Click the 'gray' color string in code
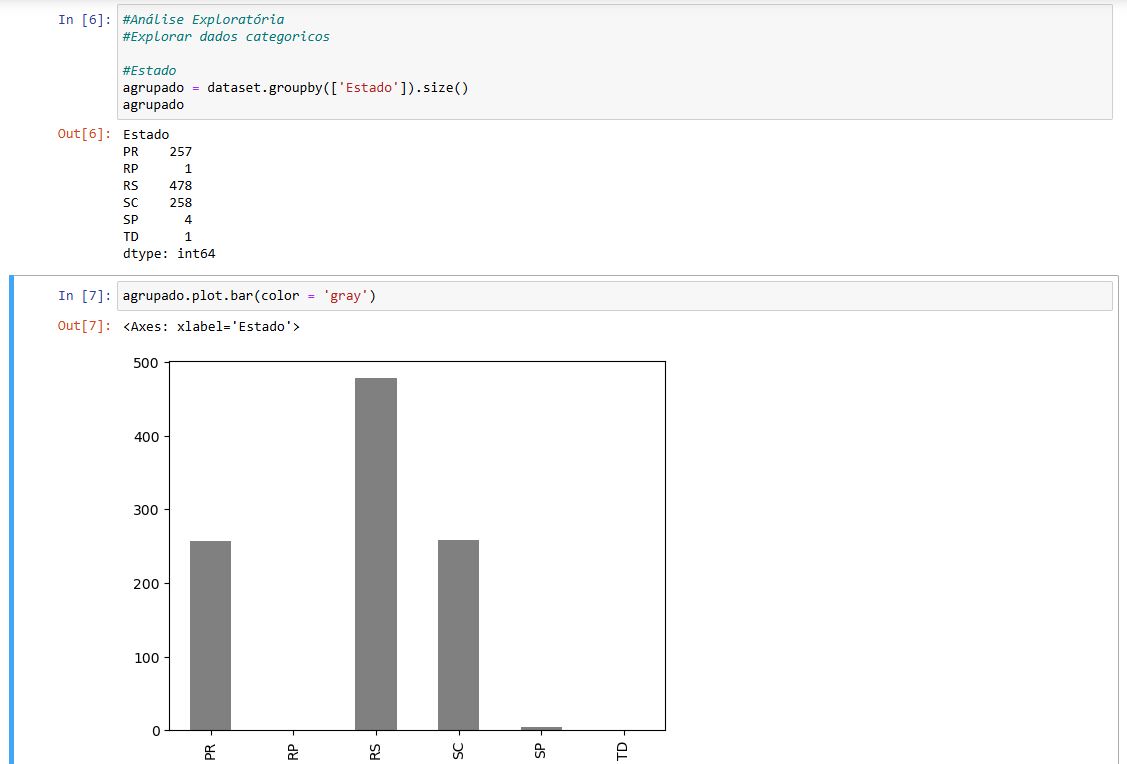 347,296
